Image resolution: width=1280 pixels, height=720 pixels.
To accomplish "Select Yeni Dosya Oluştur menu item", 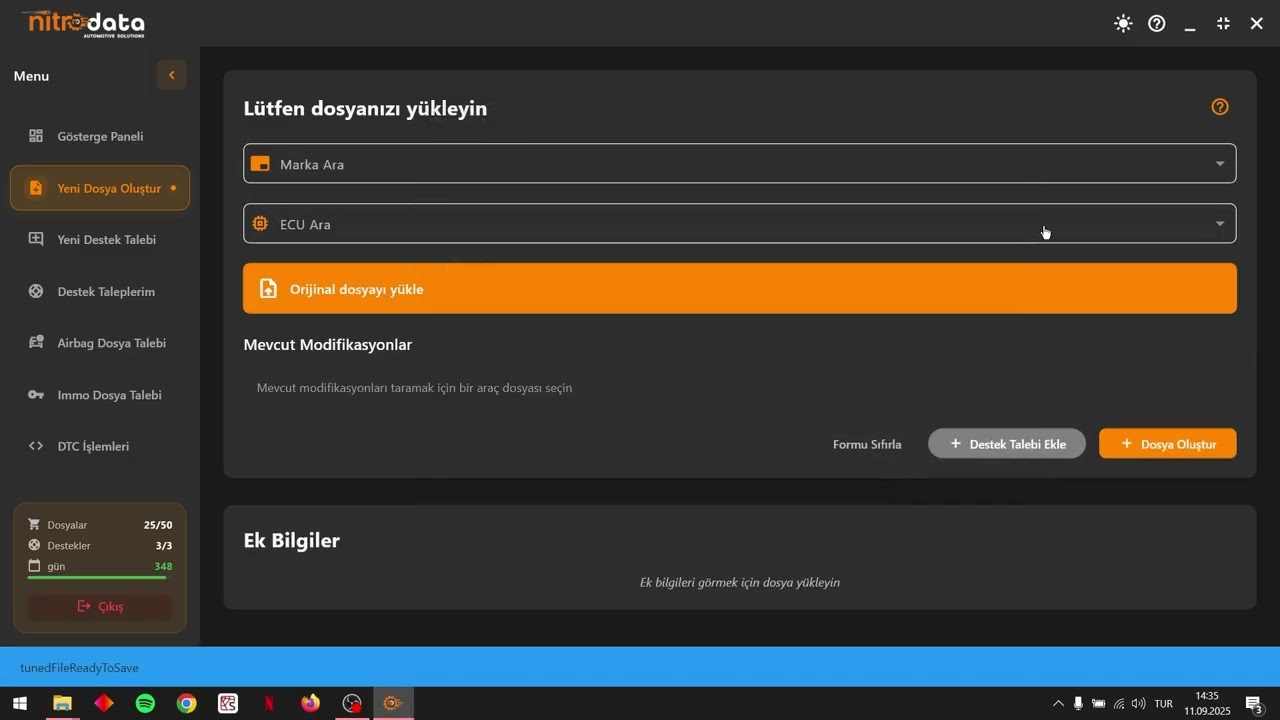I will click(x=100, y=188).
